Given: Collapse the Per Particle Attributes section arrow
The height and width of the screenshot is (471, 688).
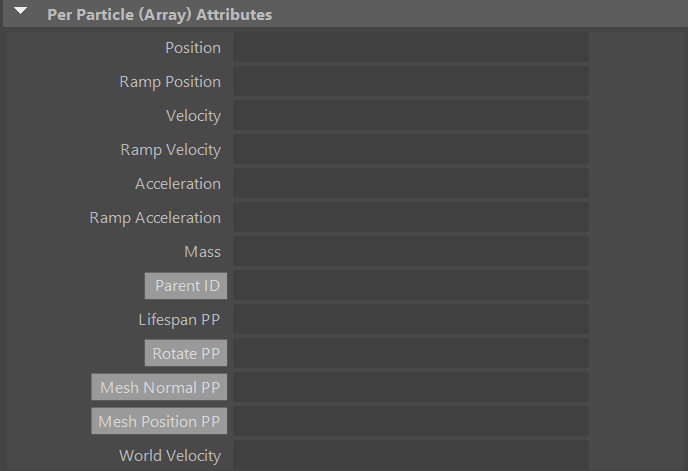Looking at the screenshot, I should (20, 14).
